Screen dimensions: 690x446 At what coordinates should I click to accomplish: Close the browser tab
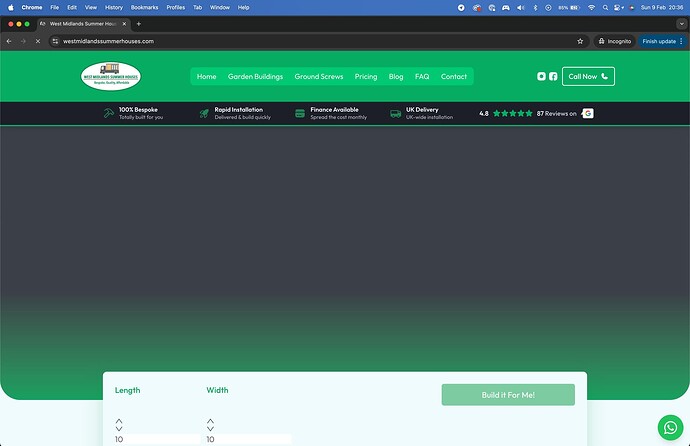(x=124, y=24)
